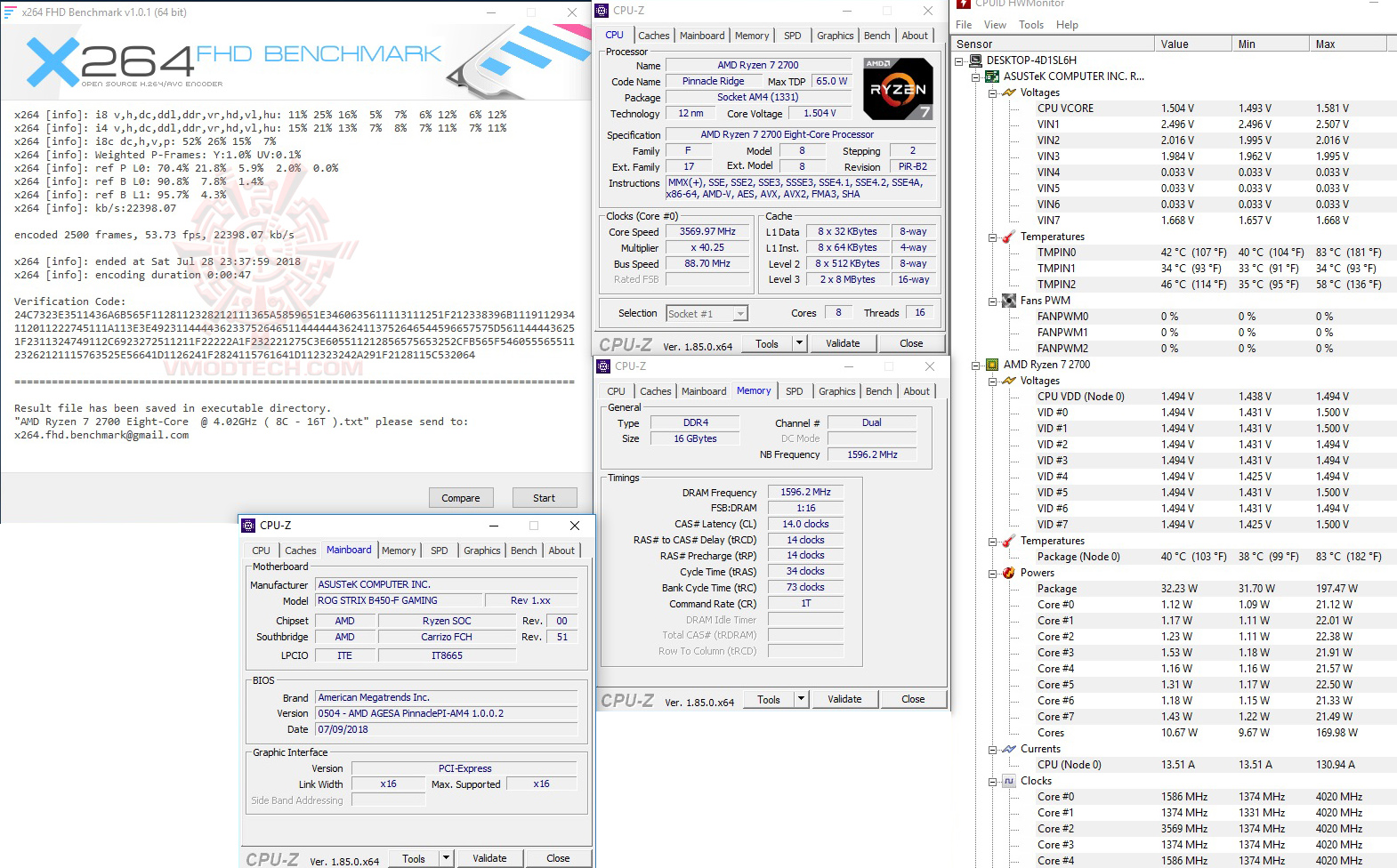The width and height of the screenshot is (1397, 868).
Task: Click the CPU-Z icon in top CPU window title bar
Action: tap(602, 11)
